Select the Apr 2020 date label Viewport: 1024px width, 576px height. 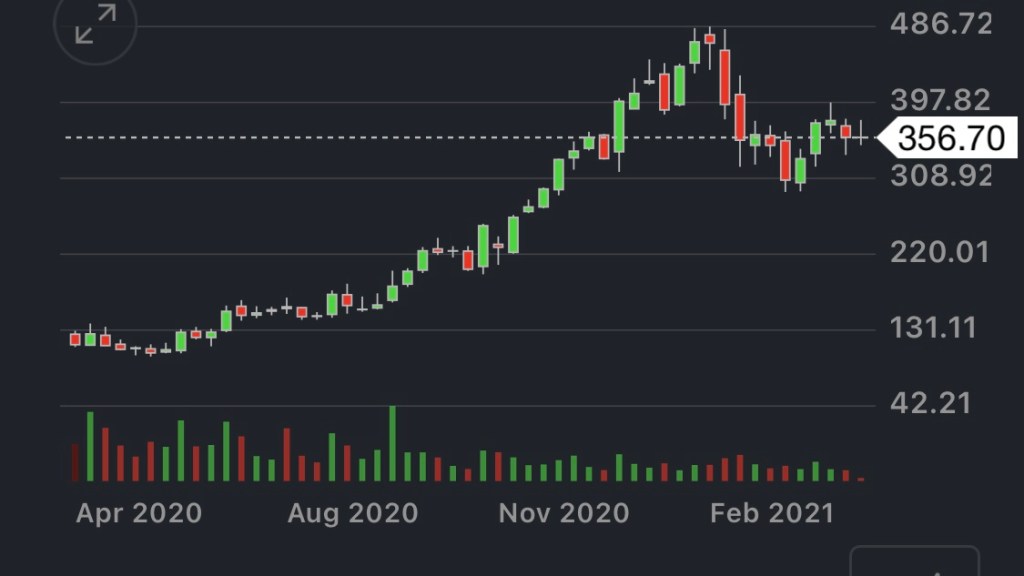tap(139, 514)
